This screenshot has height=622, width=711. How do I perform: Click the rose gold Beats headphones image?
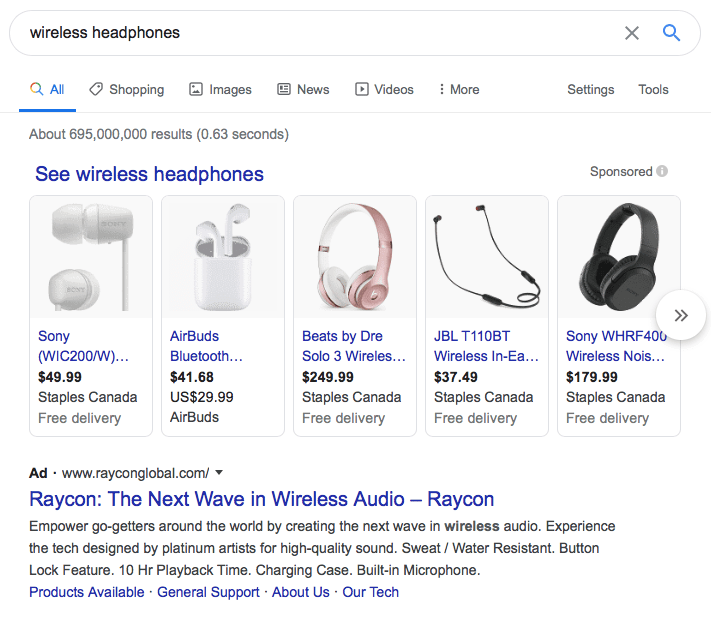[354, 258]
